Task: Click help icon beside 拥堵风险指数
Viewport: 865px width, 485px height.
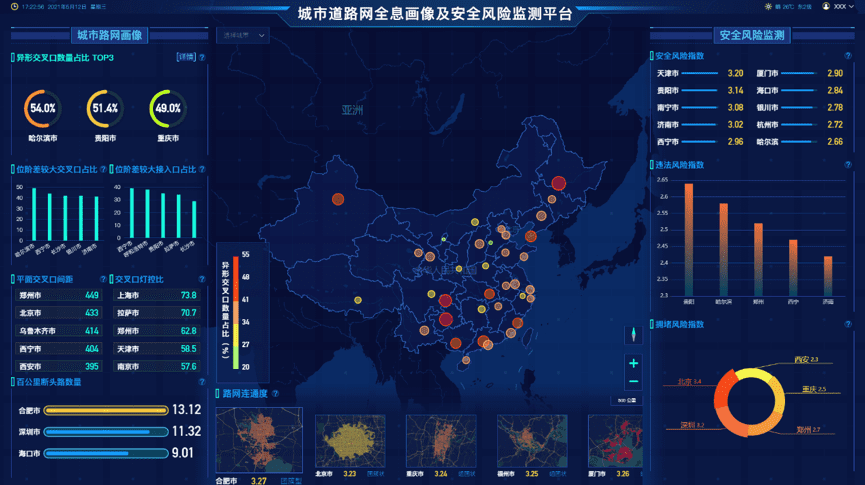Action: tap(847, 324)
